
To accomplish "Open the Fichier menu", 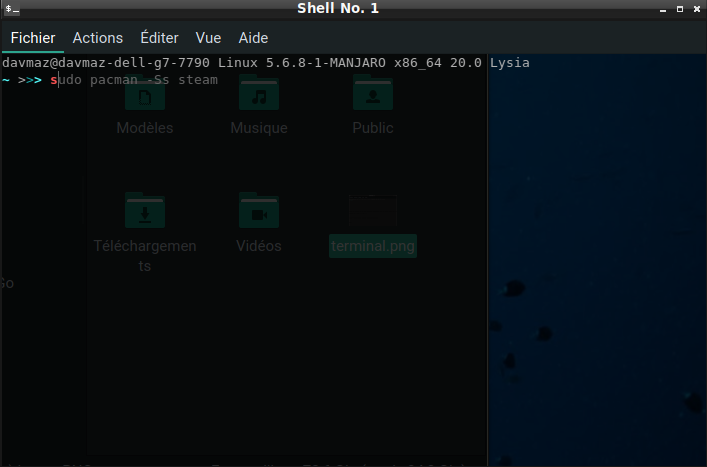I will tap(33, 38).
